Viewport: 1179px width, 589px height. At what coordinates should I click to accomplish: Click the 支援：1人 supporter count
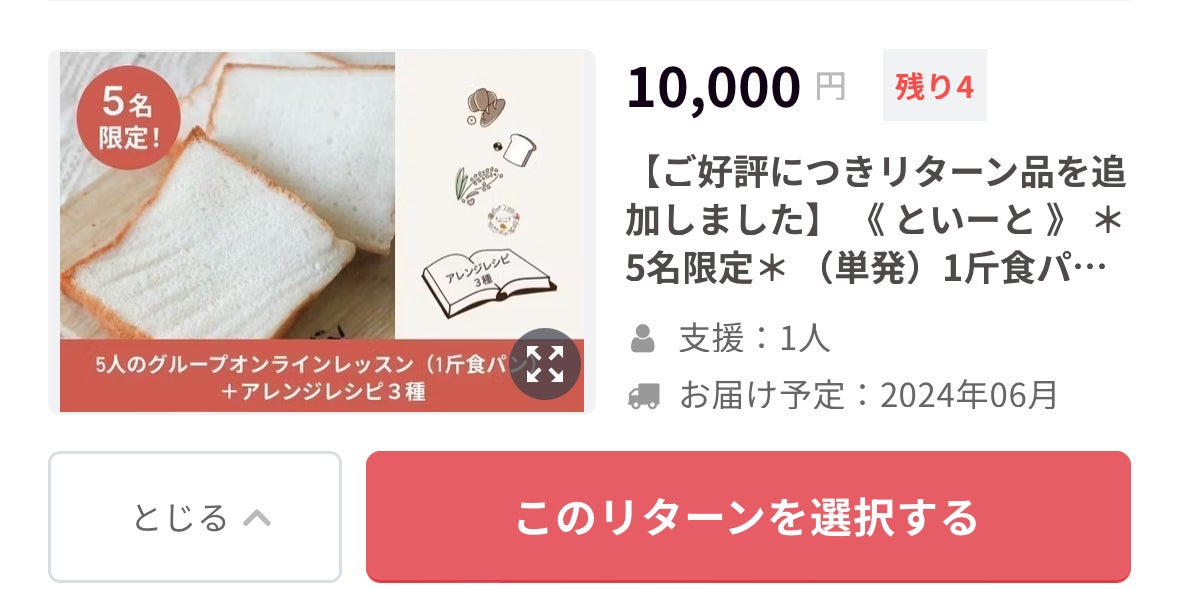tap(754, 339)
